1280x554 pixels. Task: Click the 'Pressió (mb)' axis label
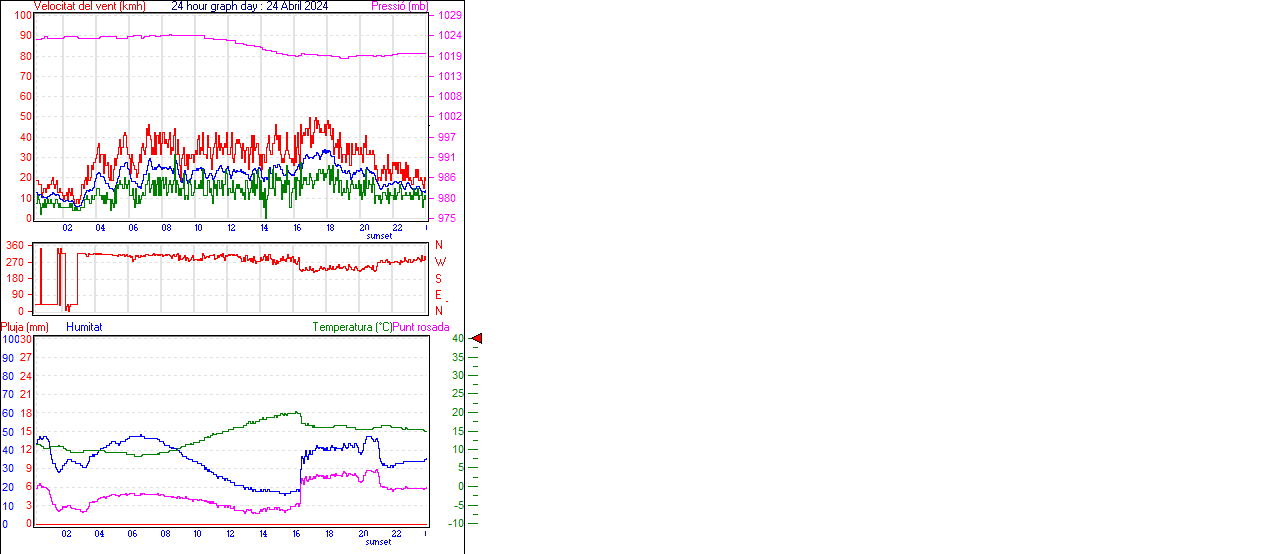pos(399,6)
